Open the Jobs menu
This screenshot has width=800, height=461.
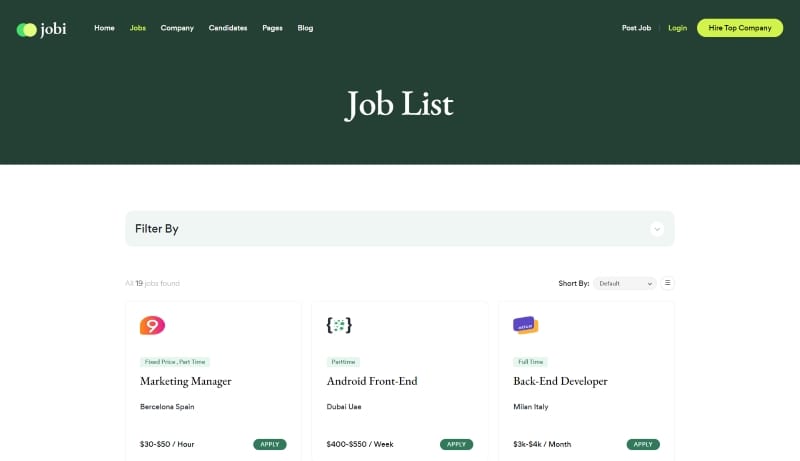(138, 28)
